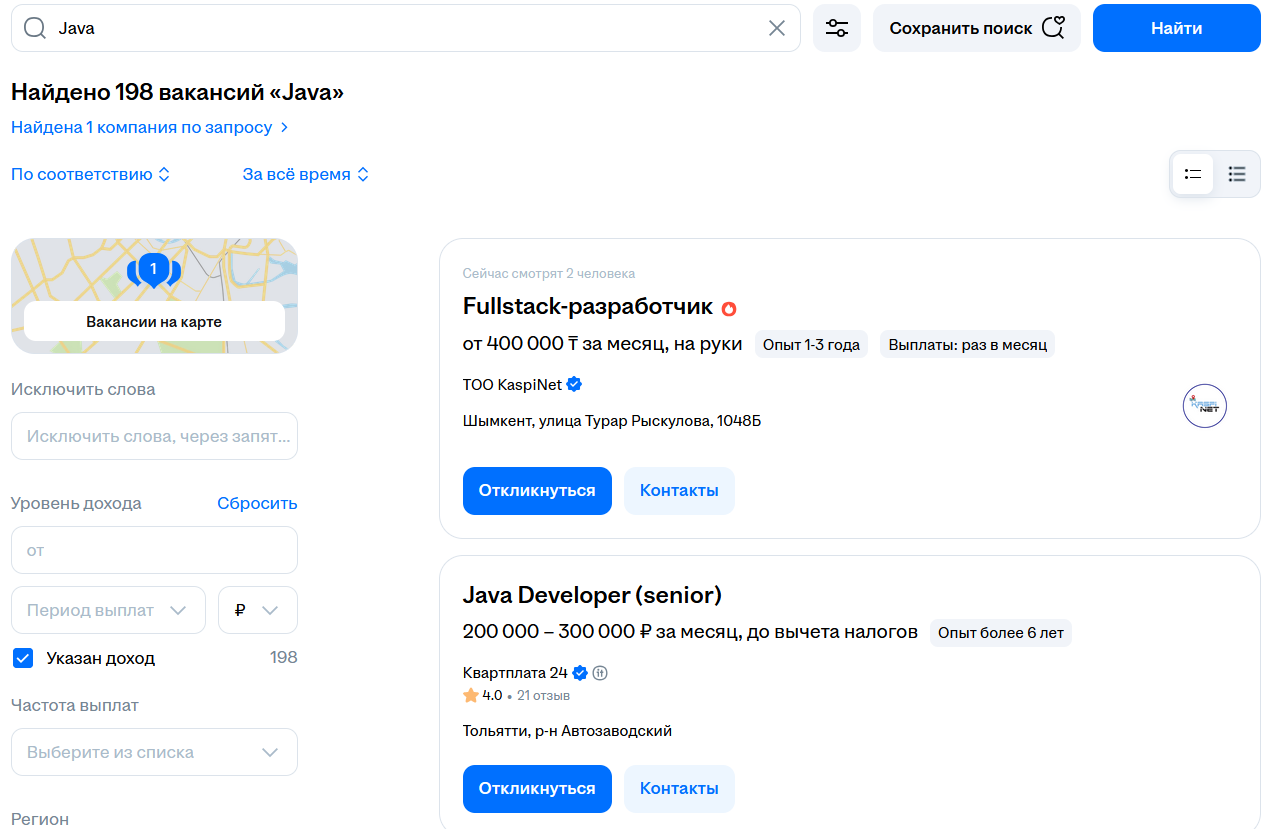Open «Контакты» for the Fullstack vacancy

coord(679,490)
